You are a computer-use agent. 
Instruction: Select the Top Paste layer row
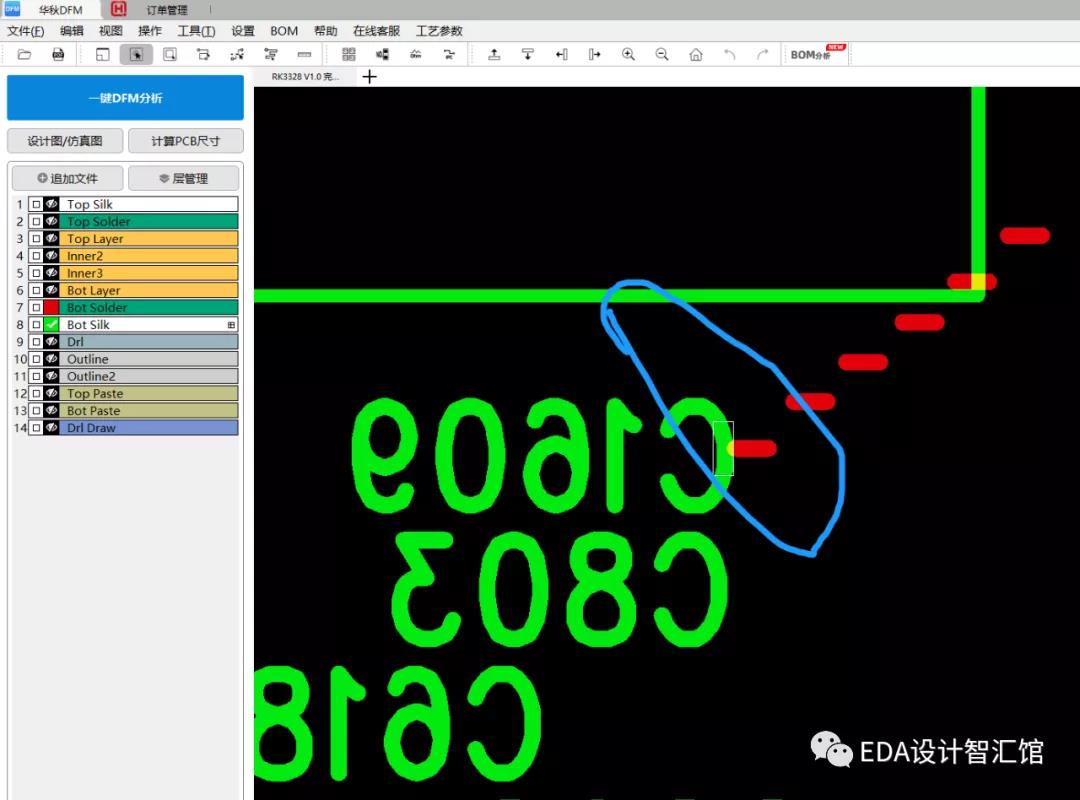tap(133, 393)
